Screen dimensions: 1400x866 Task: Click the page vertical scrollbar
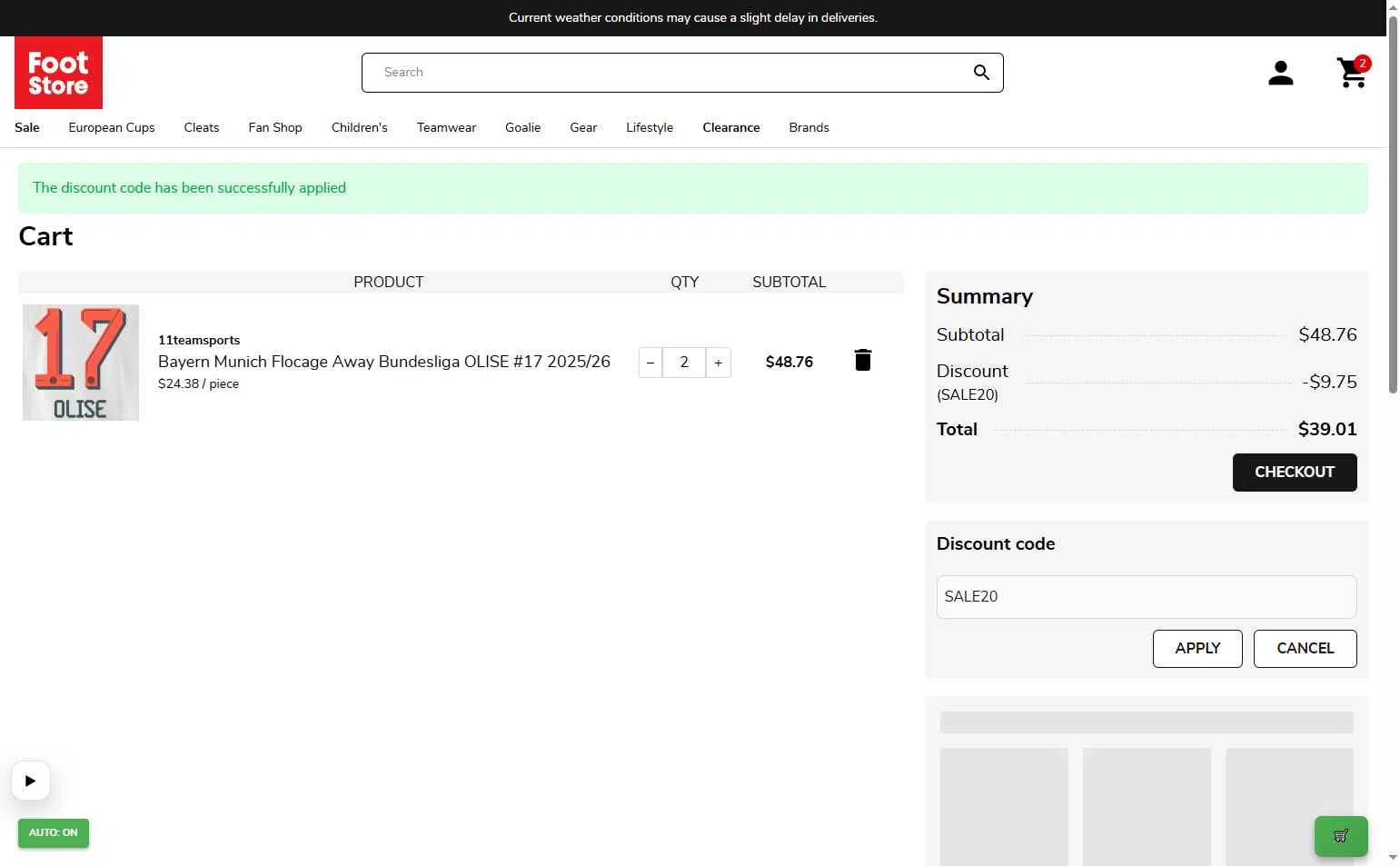click(x=1393, y=204)
